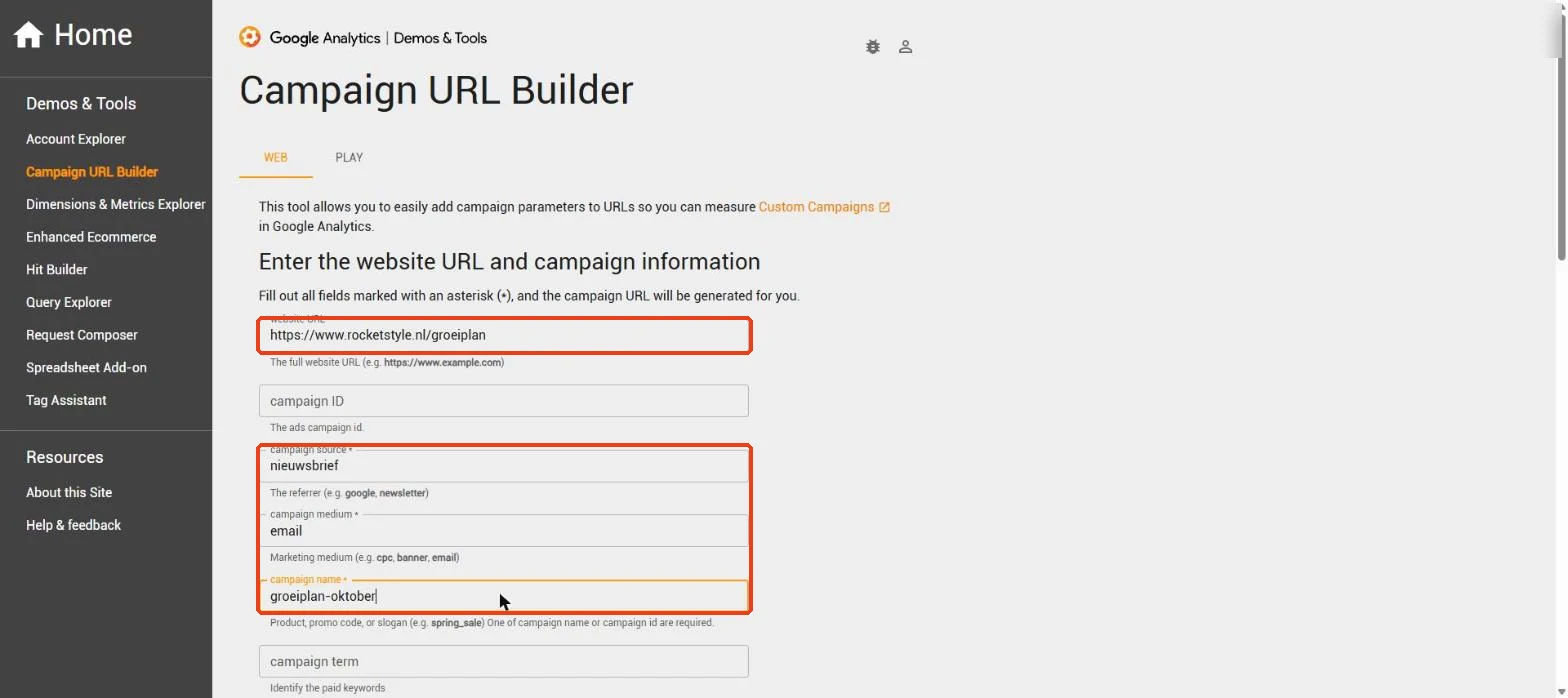Viewport: 1568px width, 698px height.
Task: Click the Campaign URL Builder heading
Action: (436, 90)
